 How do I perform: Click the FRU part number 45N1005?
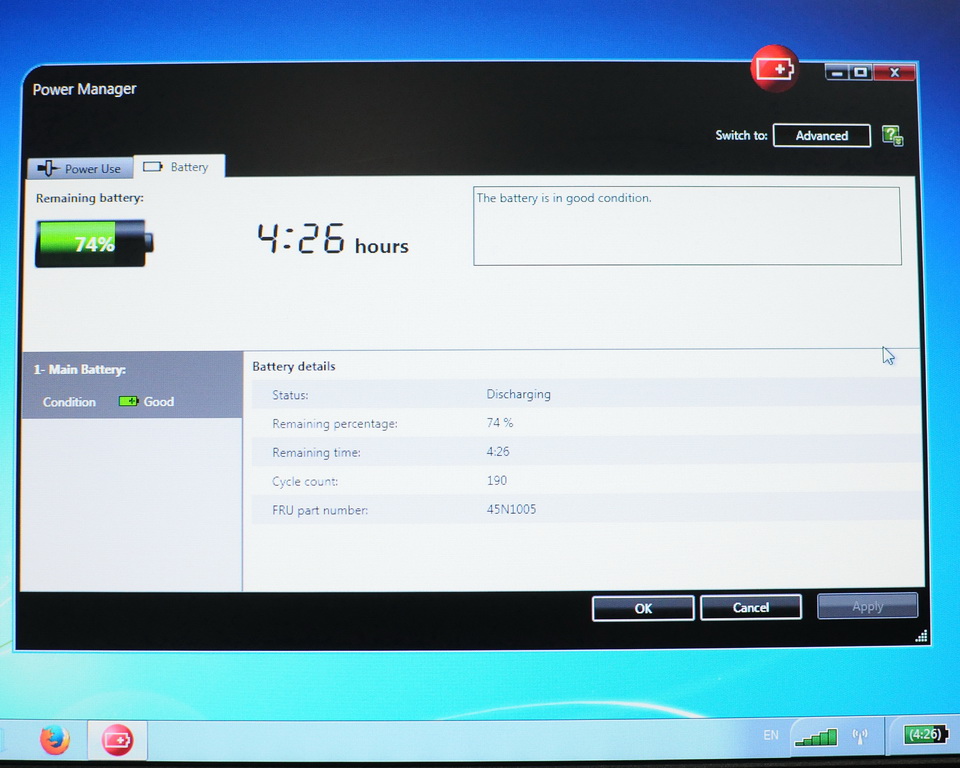[511, 509]
